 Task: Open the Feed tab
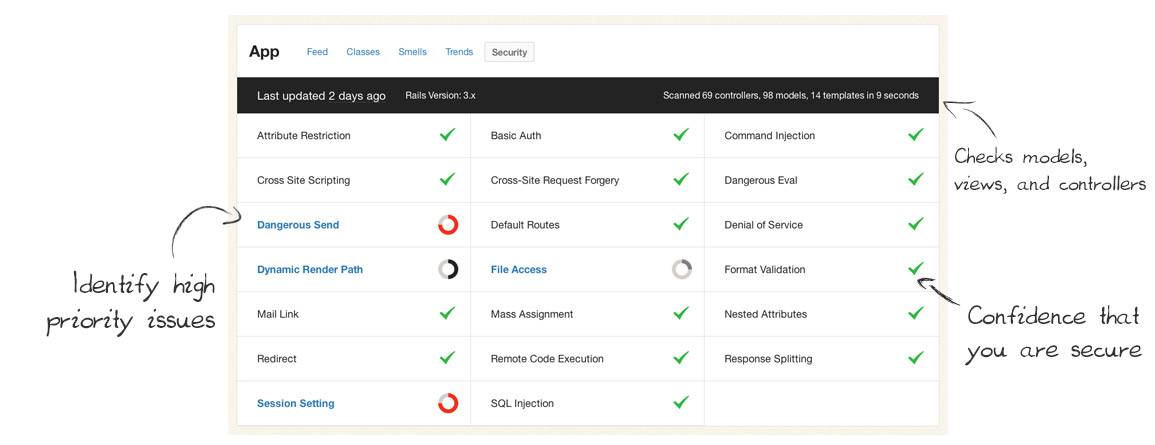pyautogui.click(x=317, y=52)
